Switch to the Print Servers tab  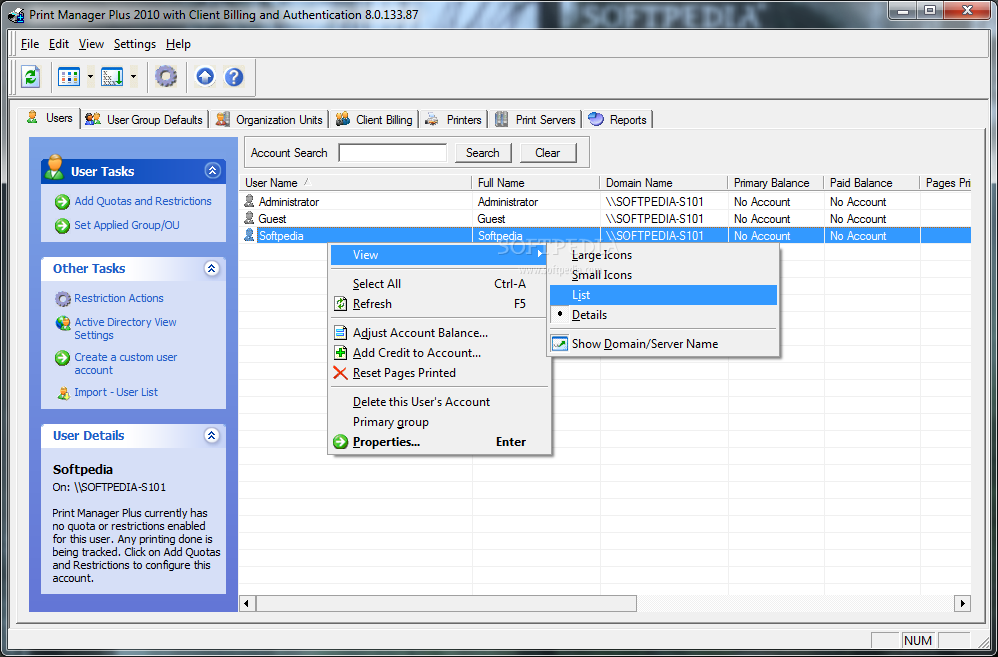tap(536, 120)
